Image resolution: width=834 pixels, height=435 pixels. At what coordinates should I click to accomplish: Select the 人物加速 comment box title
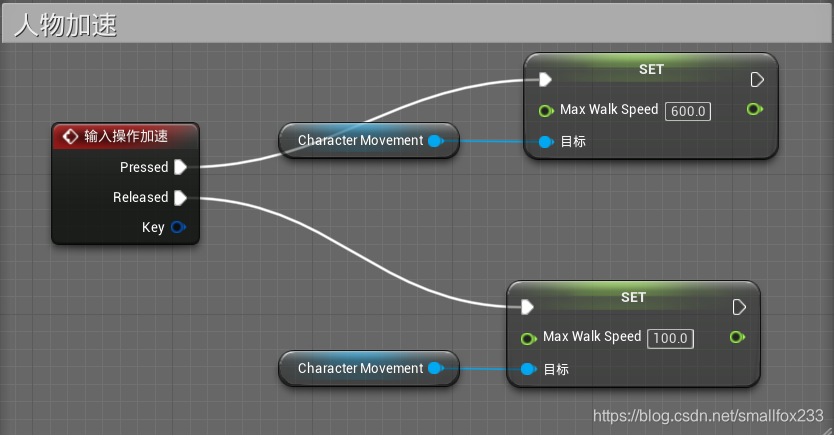point(65,25)
